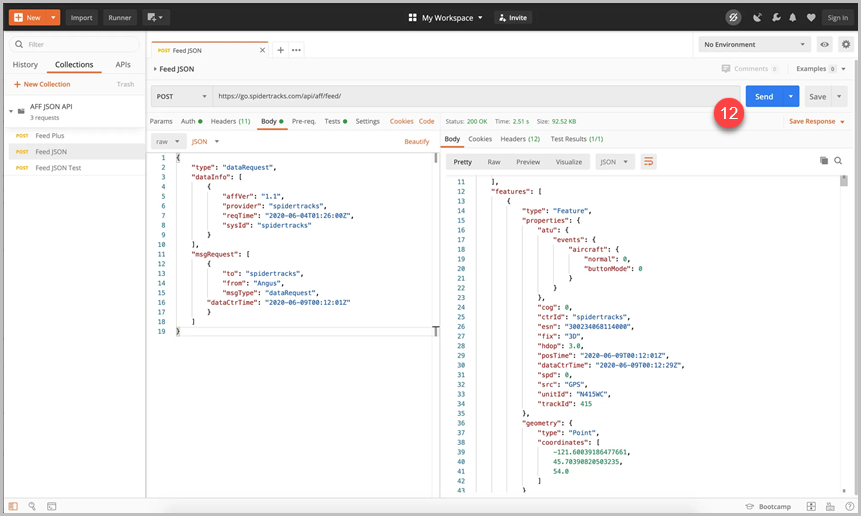This screenshot has width=861, height=516.
Task: Switch response view to Visualize
Action: (x=568, y=162)
